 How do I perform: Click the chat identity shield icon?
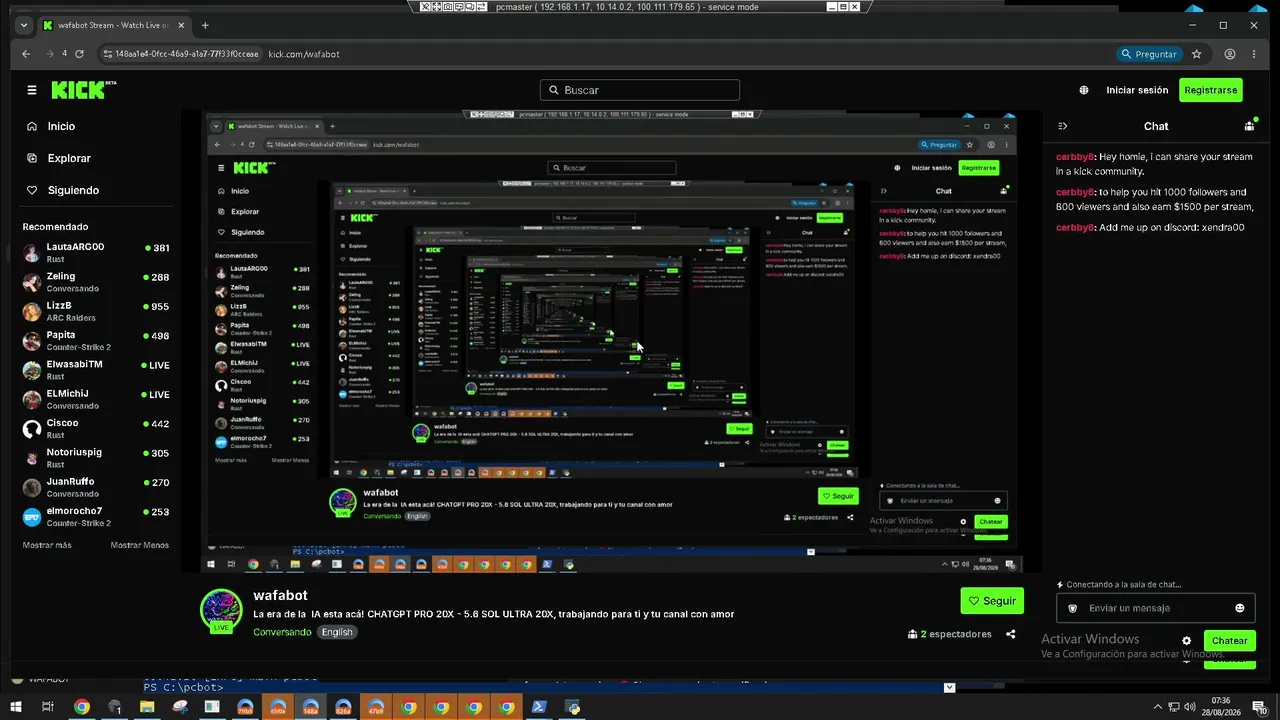(1073, 608)
